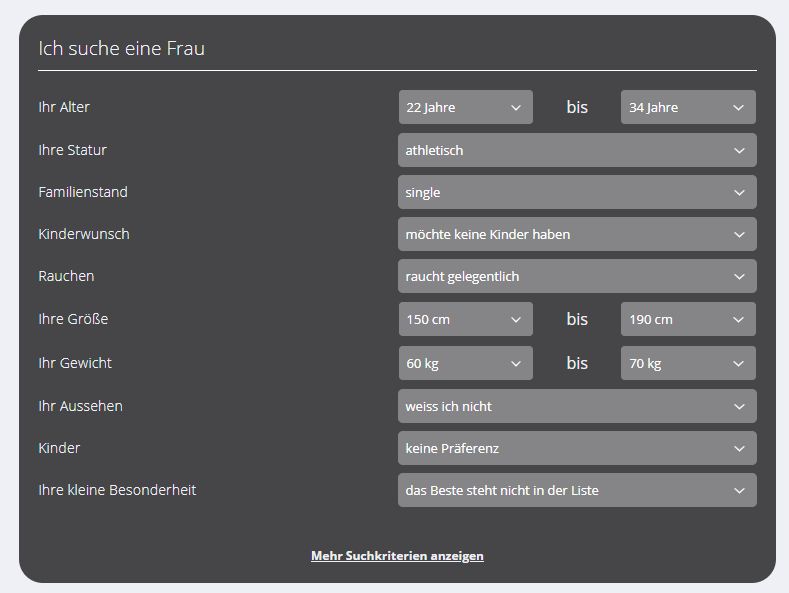Click the Ihre Größe label
Viewport: 789px width, 593px height.
pos(73,319)
